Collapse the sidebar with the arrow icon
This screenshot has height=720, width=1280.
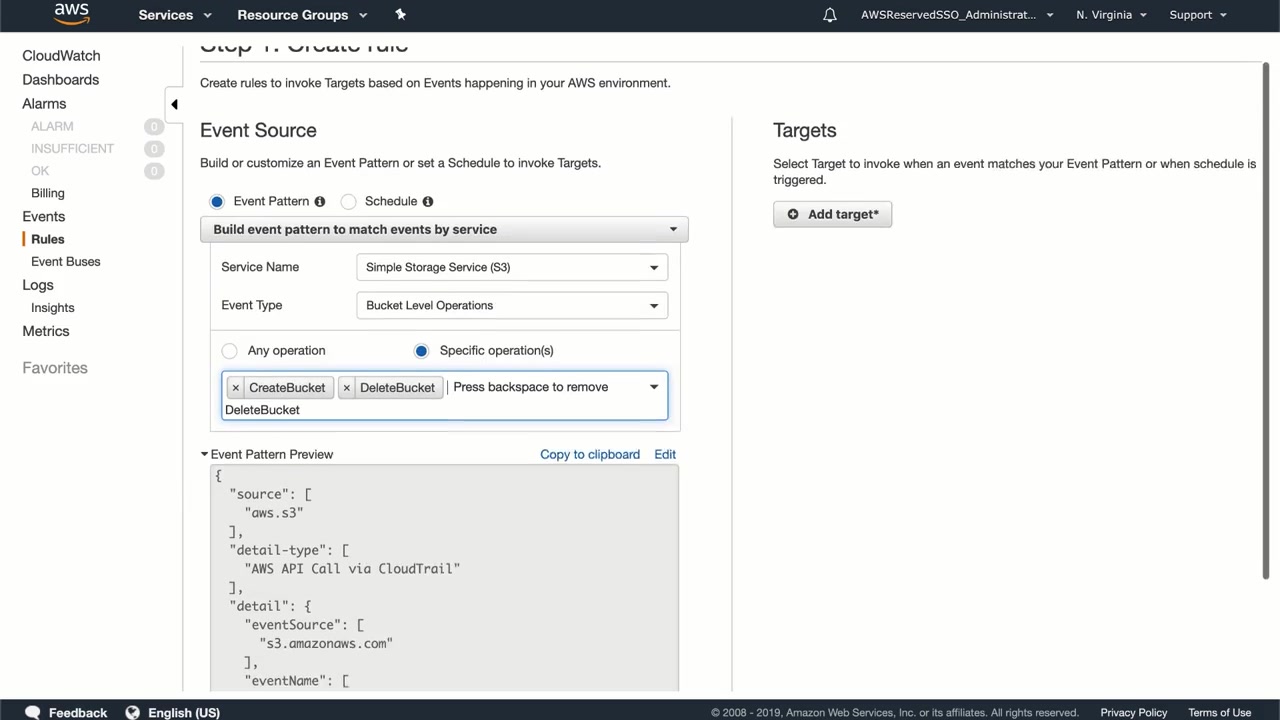point(174,104)
